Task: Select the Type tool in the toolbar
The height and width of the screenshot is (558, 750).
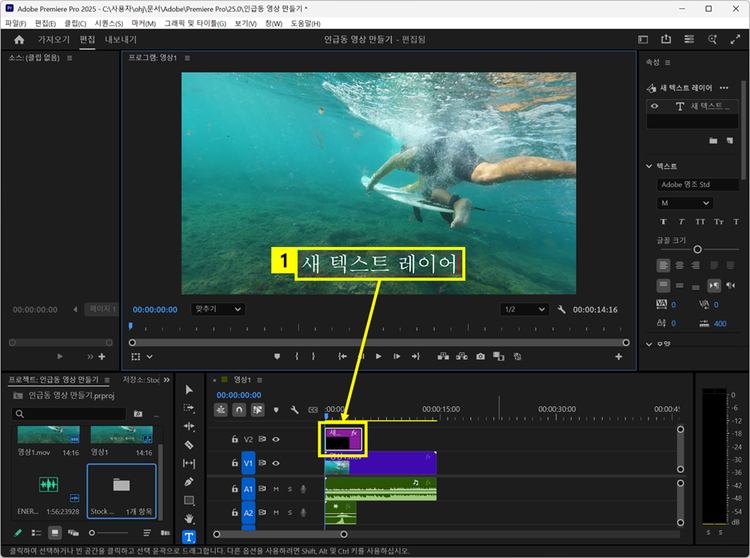Action: pyautogui.click(x=189, y=537)
